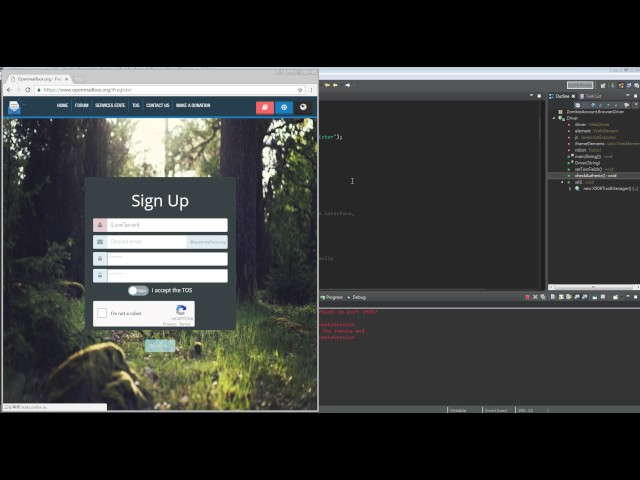Collapse the Driver class node in the Outline
This screenshot has height=480, width=640.
point(554,118)
